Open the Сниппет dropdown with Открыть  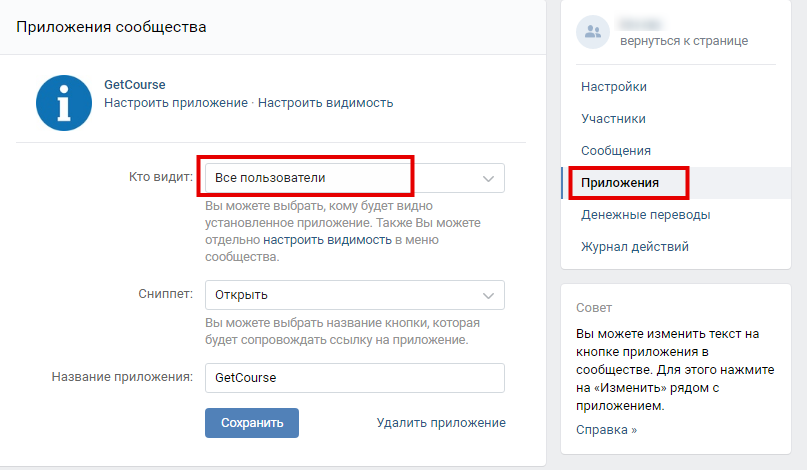coord(355,295)
